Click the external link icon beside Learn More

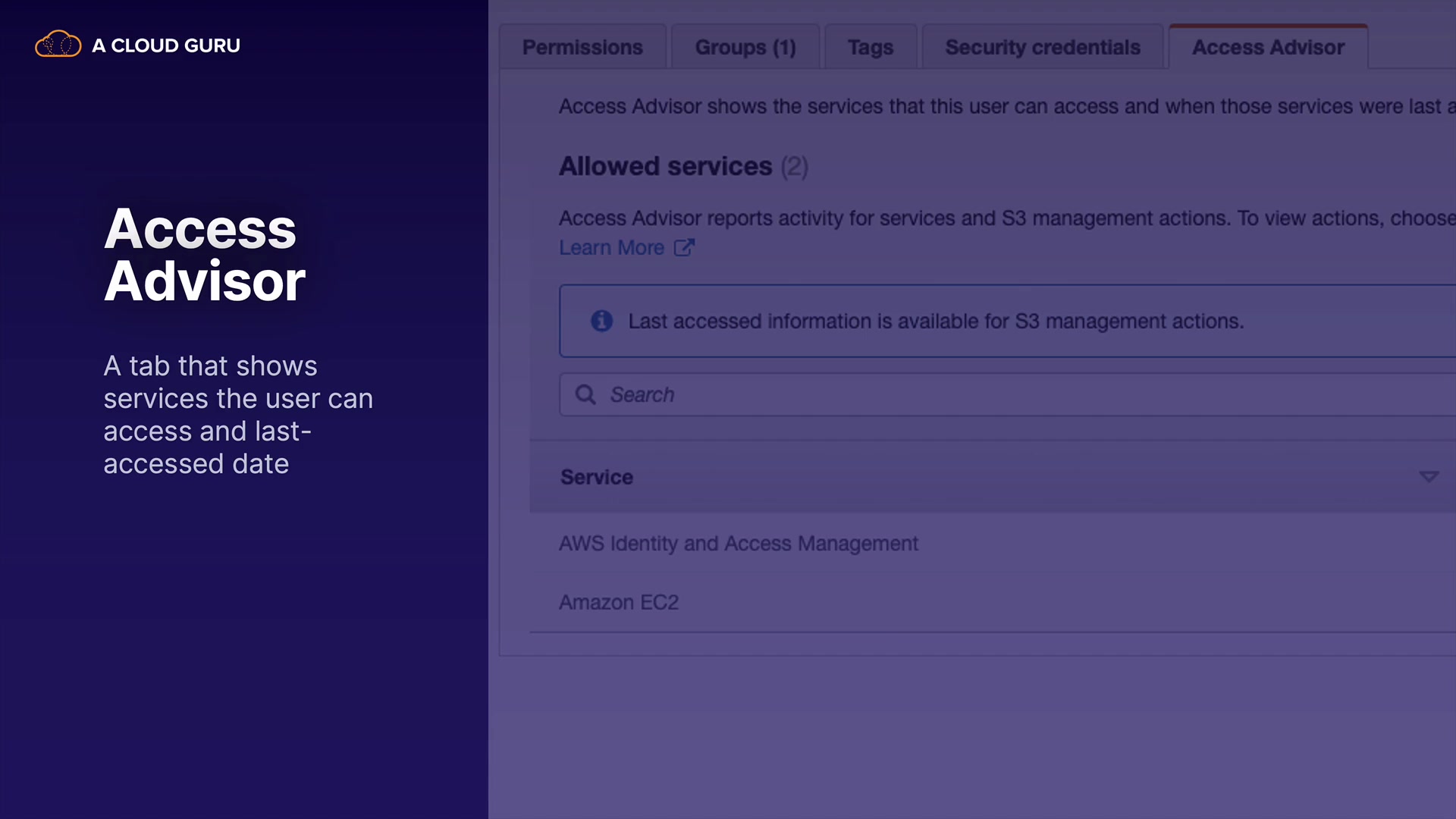[683, 248]
